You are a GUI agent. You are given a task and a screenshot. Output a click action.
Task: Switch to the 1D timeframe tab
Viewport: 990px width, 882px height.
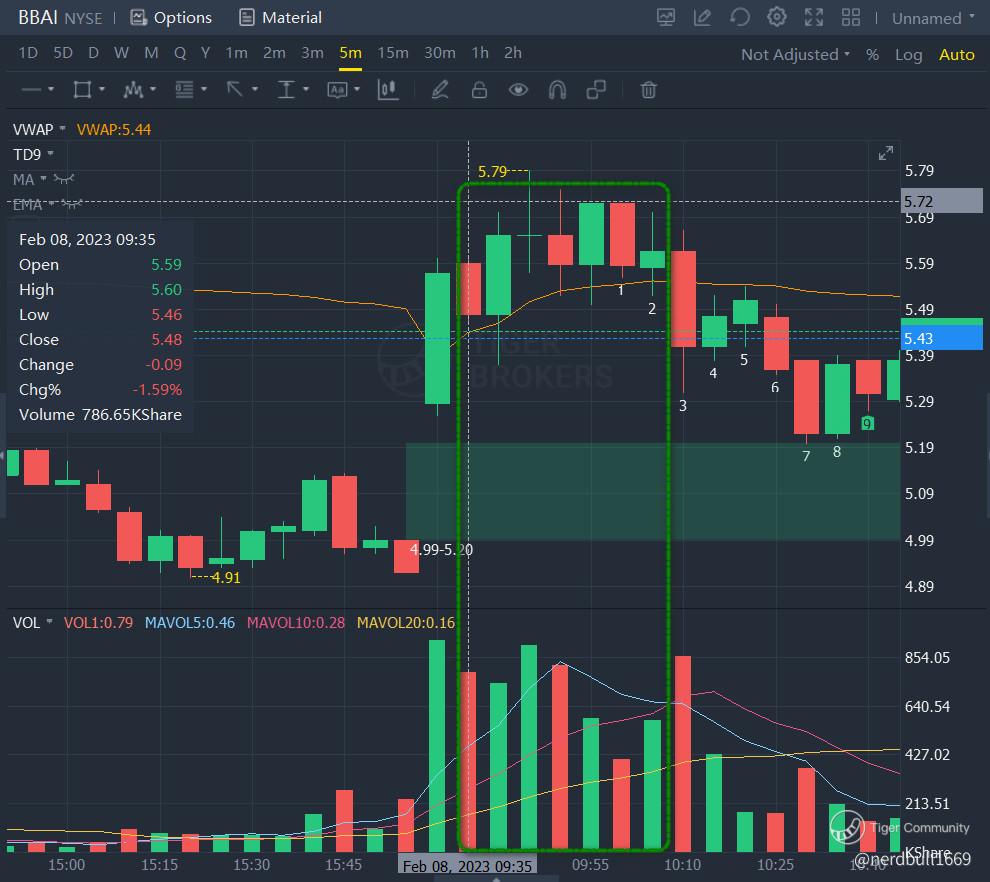[28, 53]
